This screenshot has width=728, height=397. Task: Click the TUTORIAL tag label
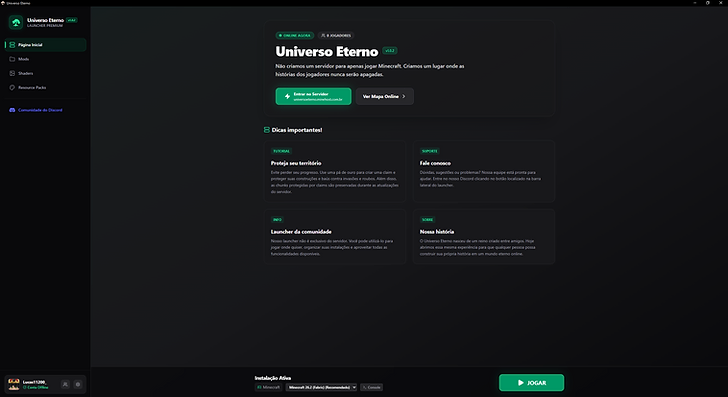[x=281, y=151]
